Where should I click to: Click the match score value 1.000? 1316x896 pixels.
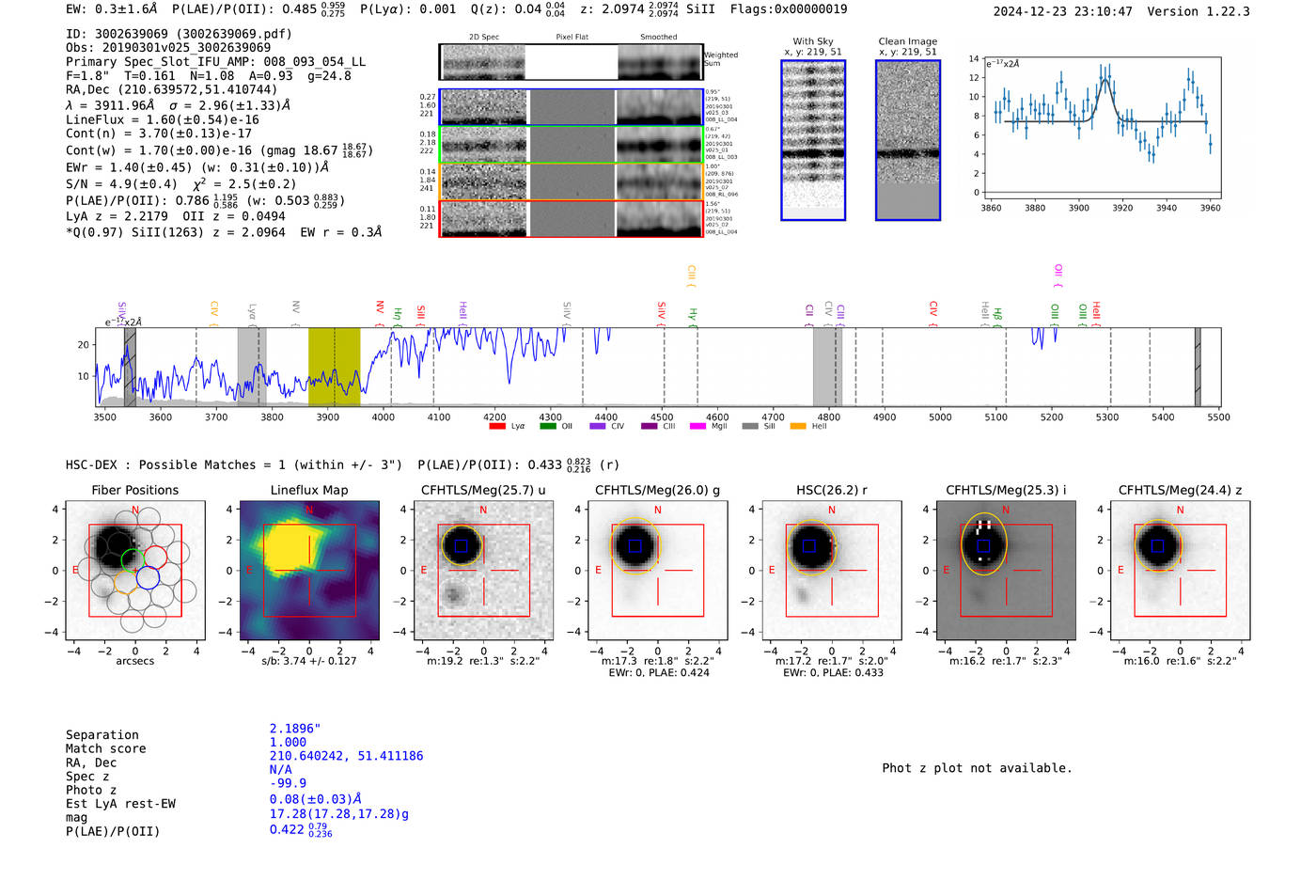288,743
